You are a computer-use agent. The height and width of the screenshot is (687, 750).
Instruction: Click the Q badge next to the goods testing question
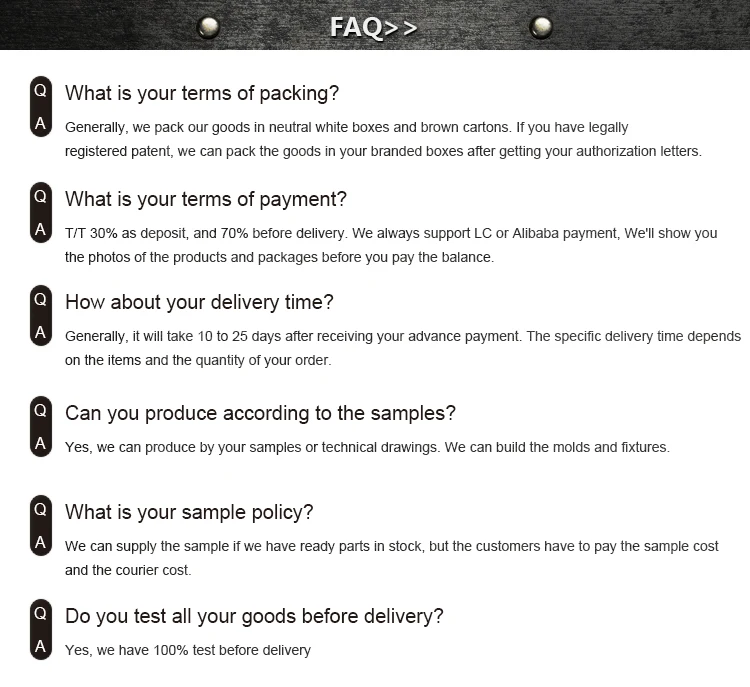[41, 614]
